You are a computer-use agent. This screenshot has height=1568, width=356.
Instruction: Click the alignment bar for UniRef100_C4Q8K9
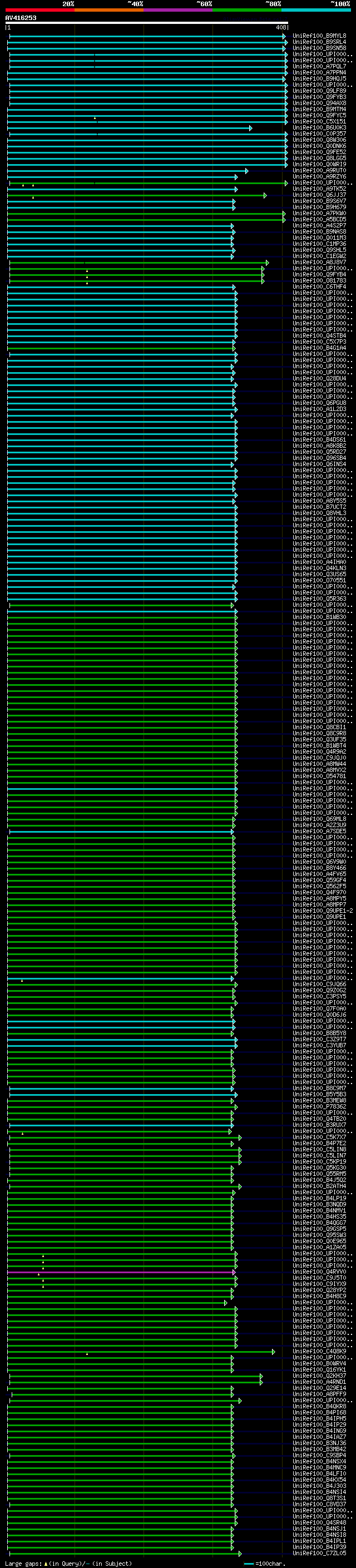click(141, 1352)
